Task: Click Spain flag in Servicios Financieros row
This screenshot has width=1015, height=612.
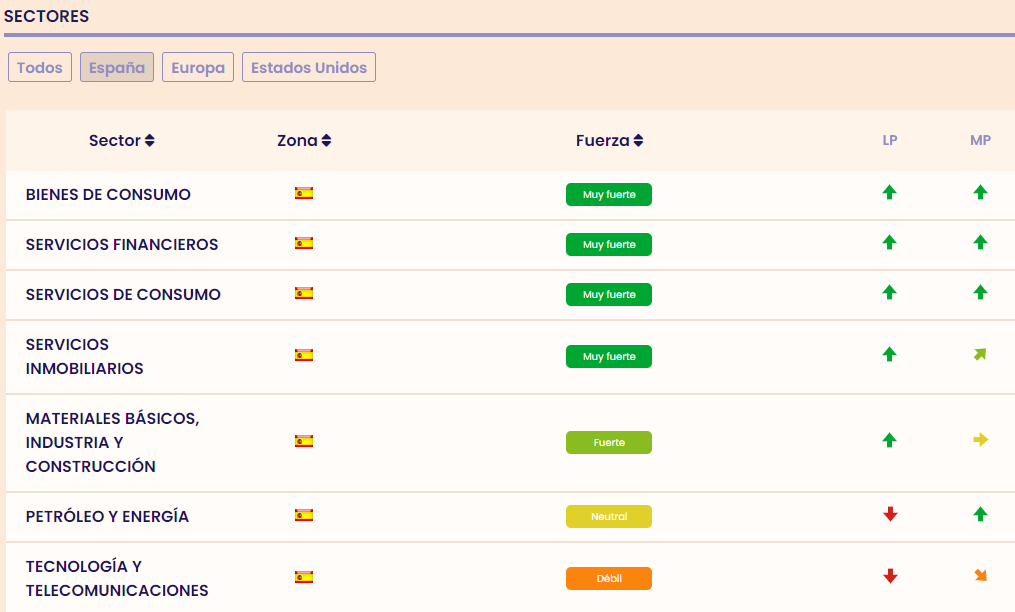Action: [x=304, y=243]
